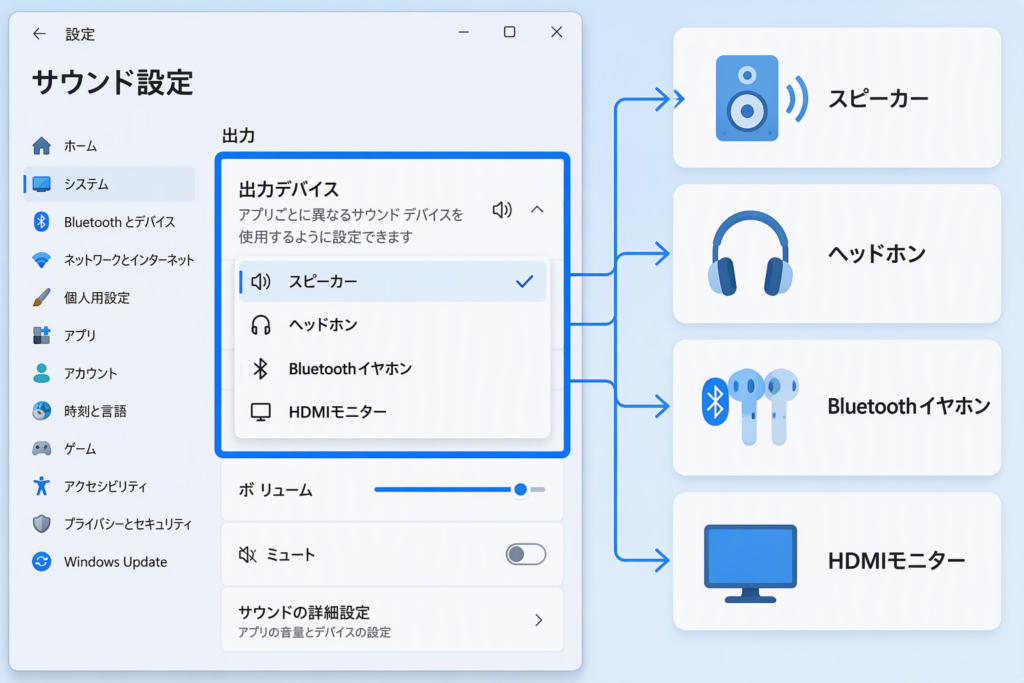Go back using the arrow beside 設定

click(x=39, y=34)
